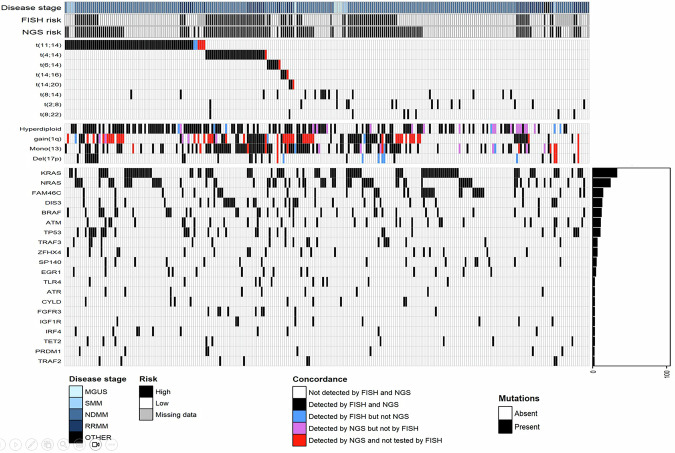
Task: Go to previous slide with arrow icon
Action: tap(1, 444)
